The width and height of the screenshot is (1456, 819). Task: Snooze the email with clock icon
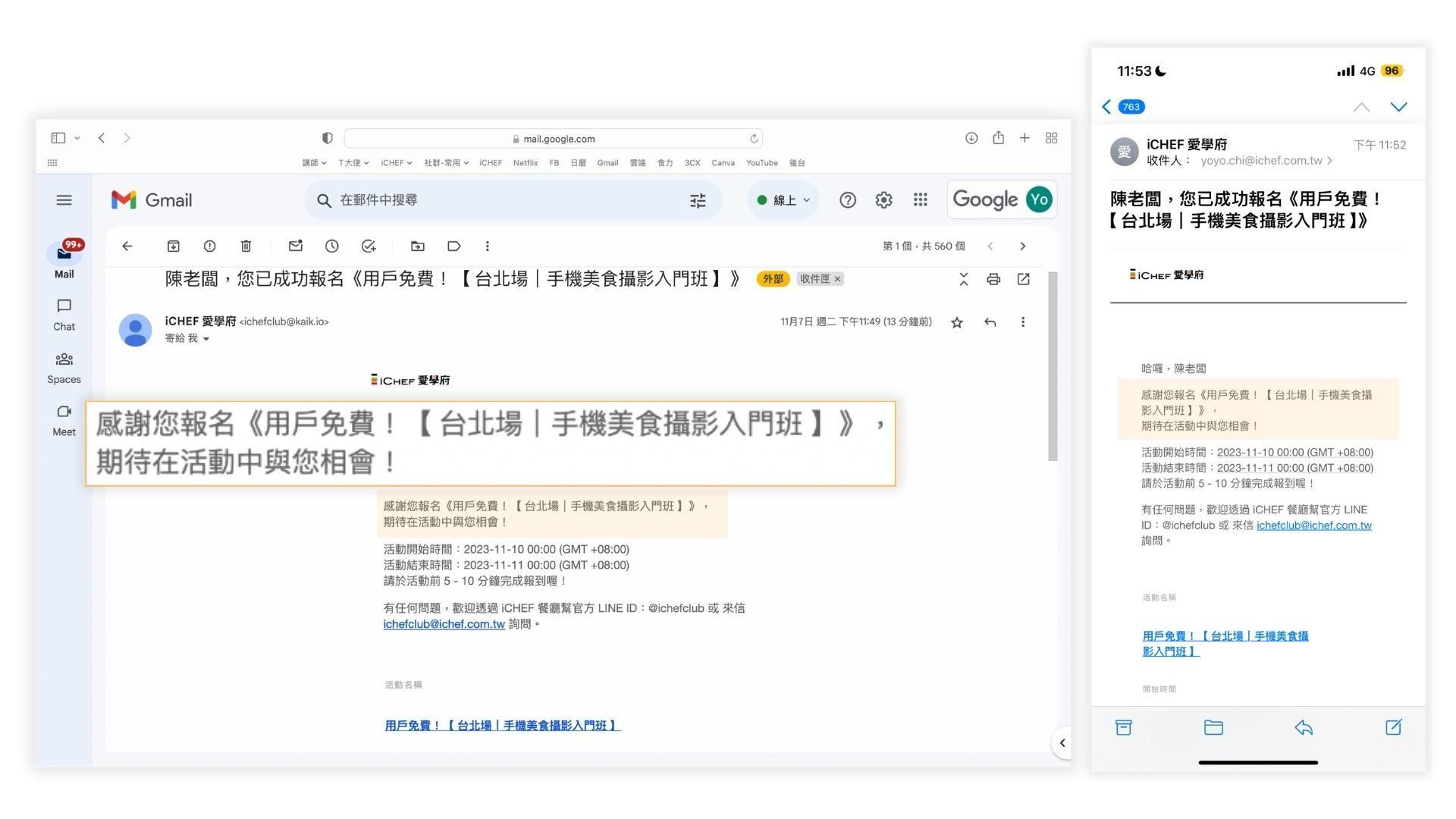pos(331,246)
